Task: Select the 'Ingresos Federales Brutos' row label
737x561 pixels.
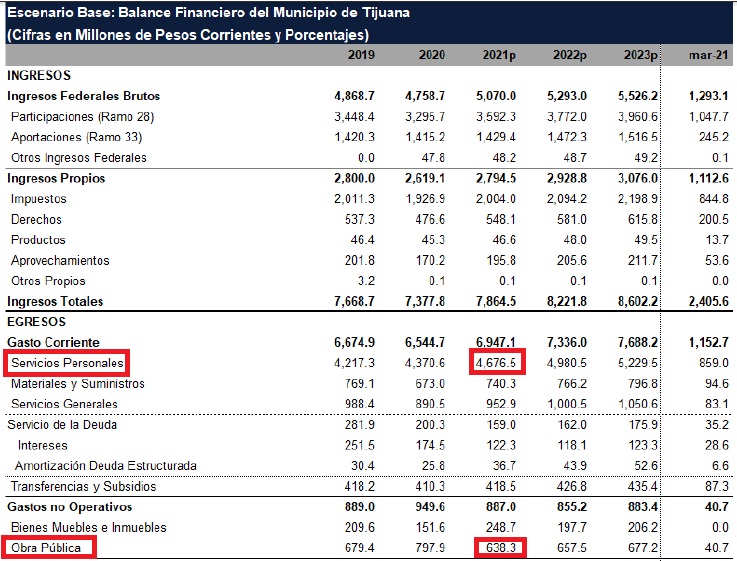Action: click(x=83, y=96)
